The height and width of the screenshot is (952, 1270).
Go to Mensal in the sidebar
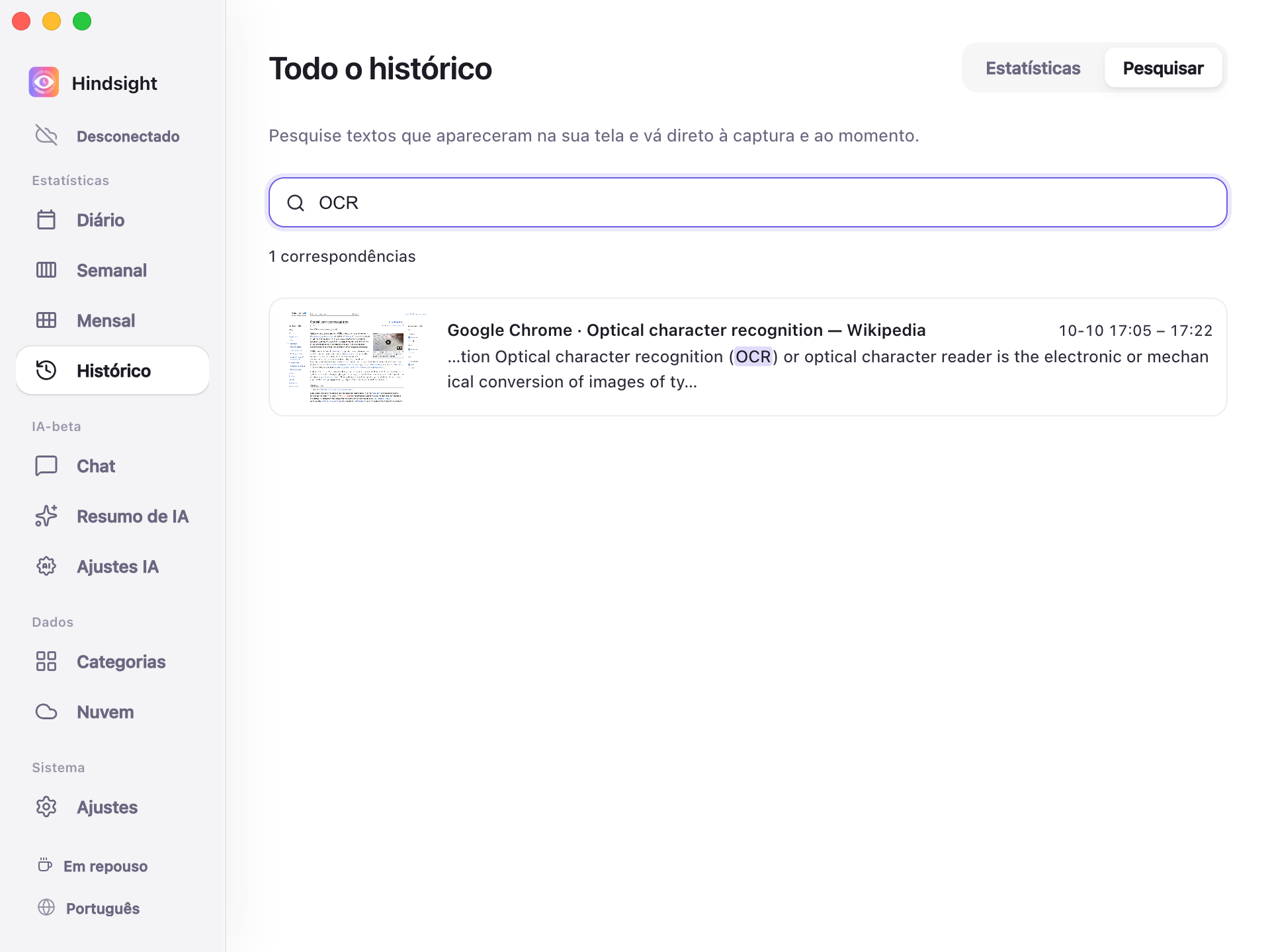pos(112,320)
